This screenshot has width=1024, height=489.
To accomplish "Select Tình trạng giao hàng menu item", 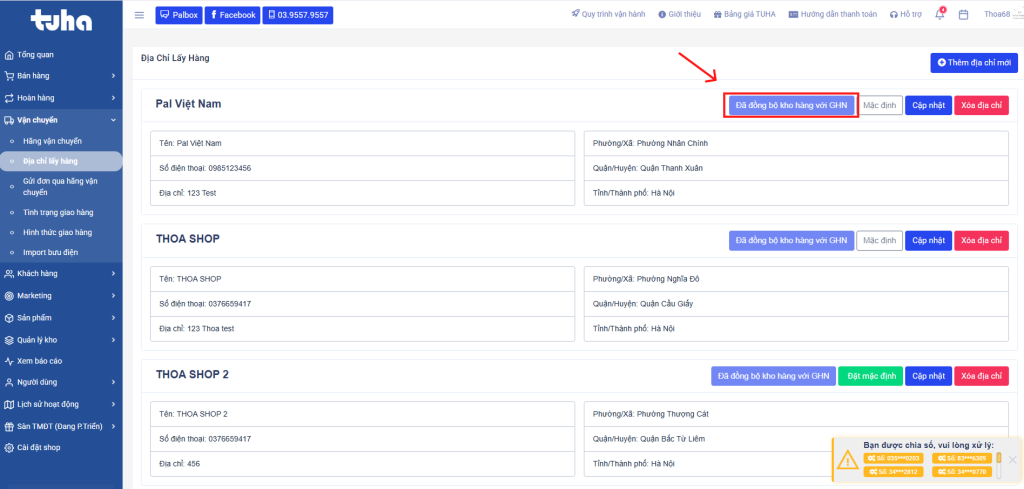I will [x=57, y=212].
